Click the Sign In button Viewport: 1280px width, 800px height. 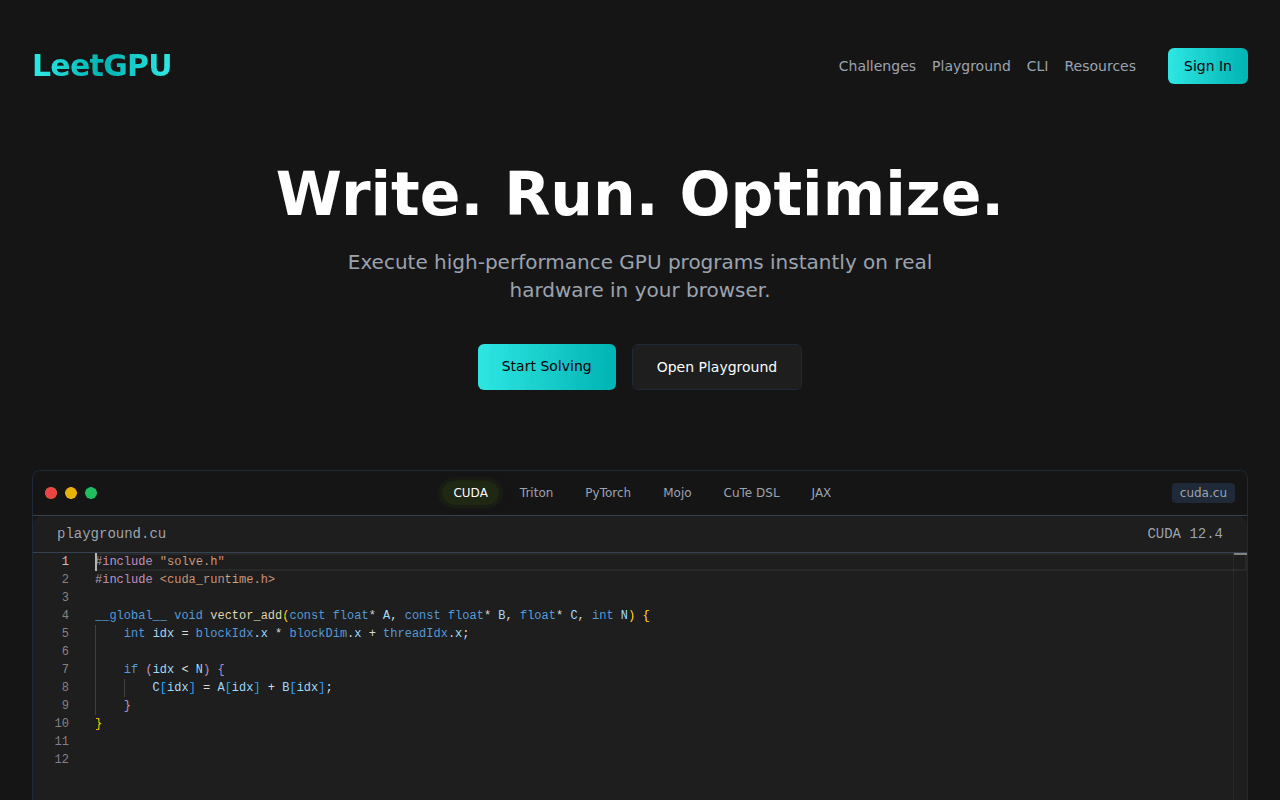pos(1208,66)
